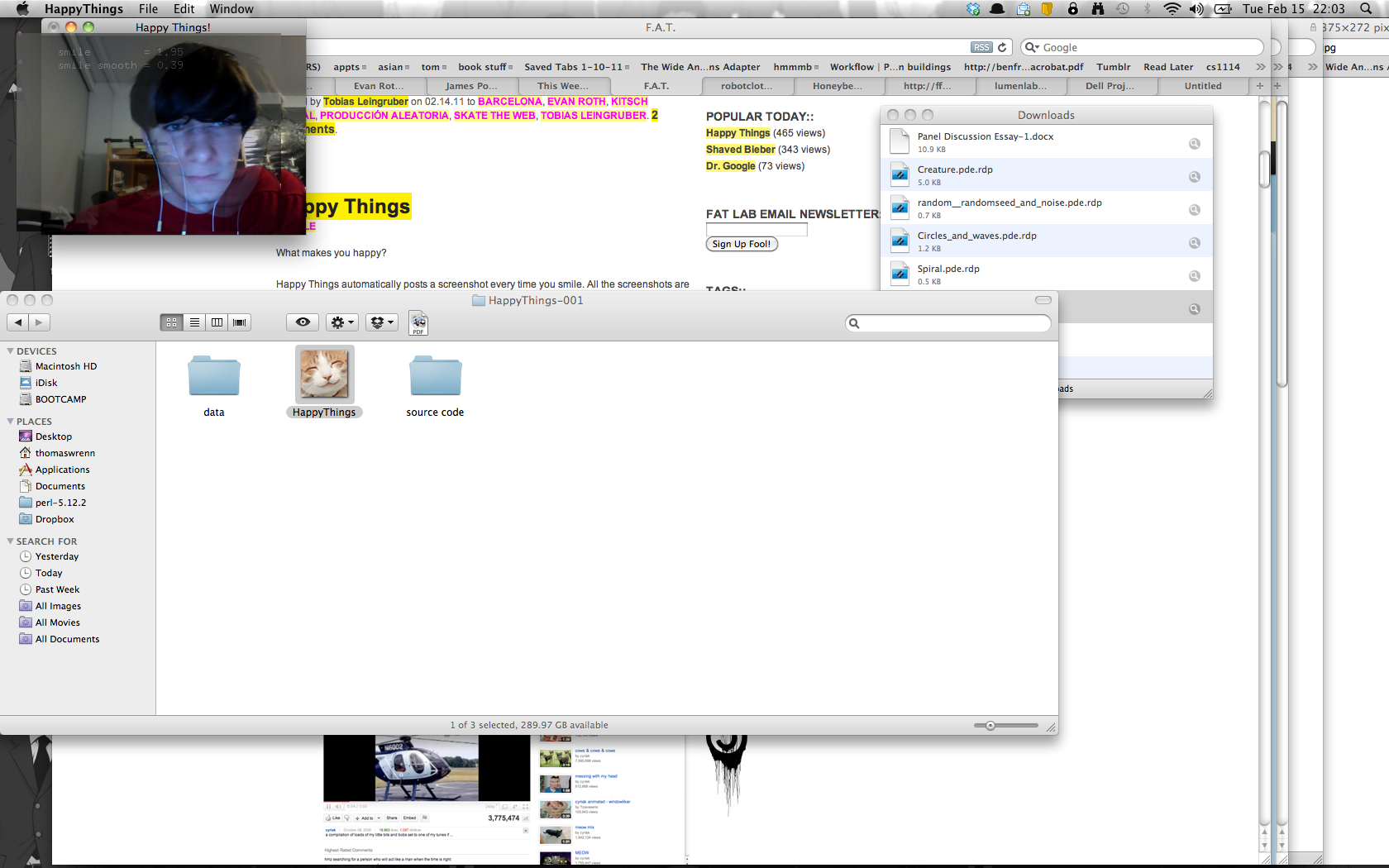This screenshot has width=1389, height=868.
Task: Select the source code folder
Action: coord(435,378)
